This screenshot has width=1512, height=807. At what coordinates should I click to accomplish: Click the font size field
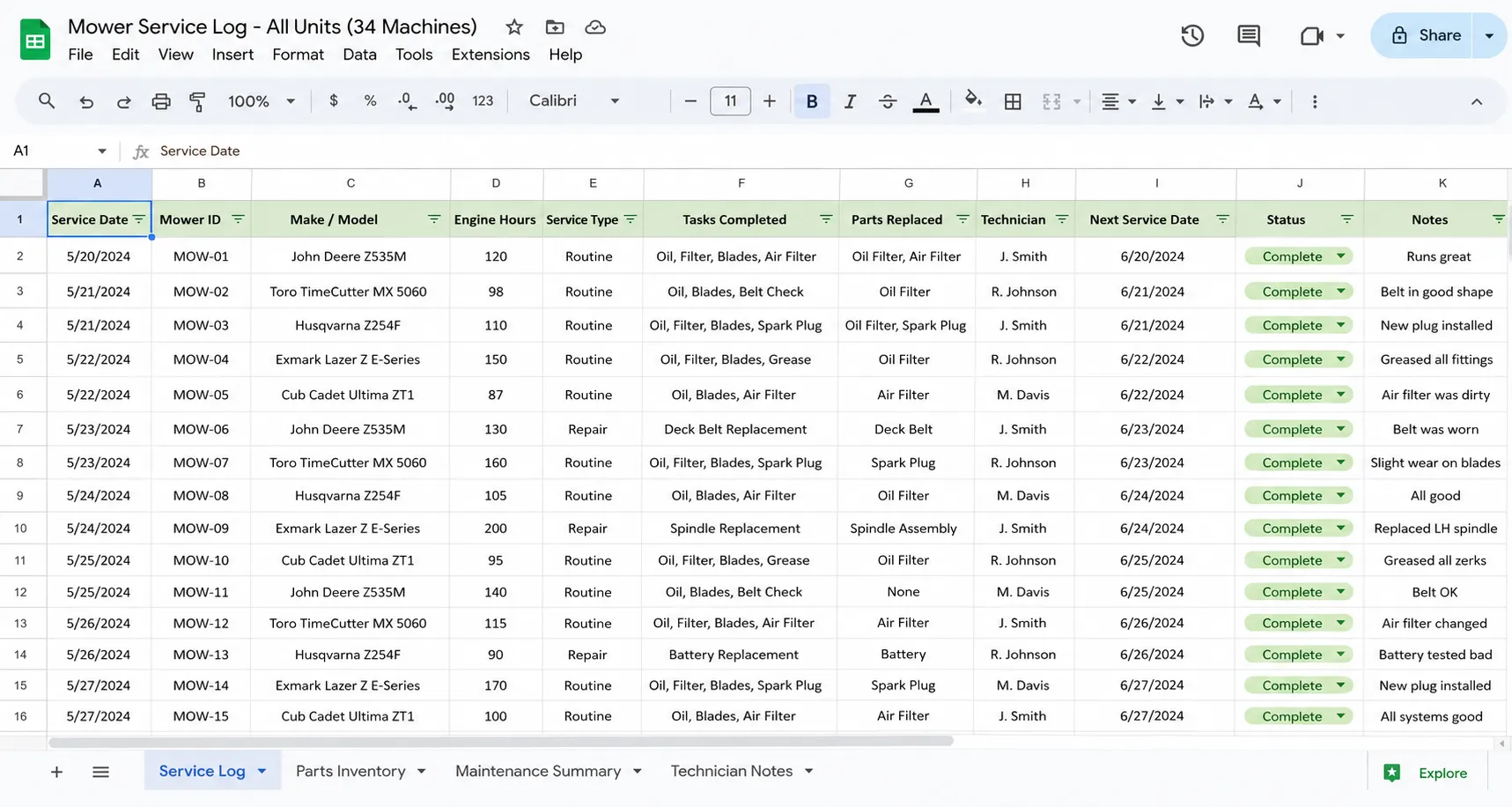[x=730, y=101]
